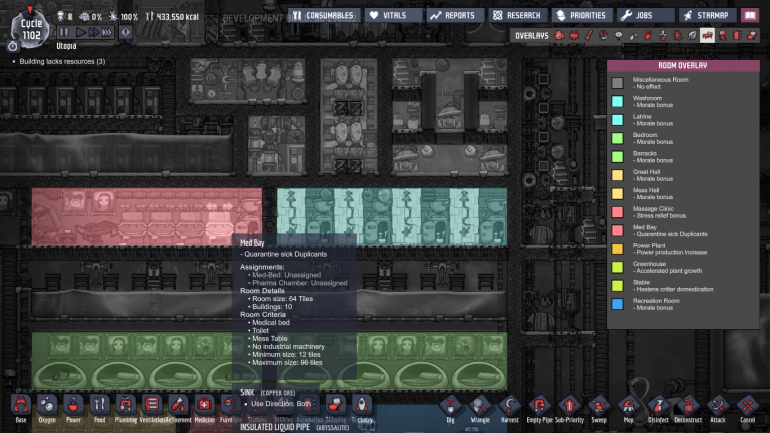Viewport: 770px width, 433px height.
Task: Select the Harvest tool
Action: [x=510, y=408]
